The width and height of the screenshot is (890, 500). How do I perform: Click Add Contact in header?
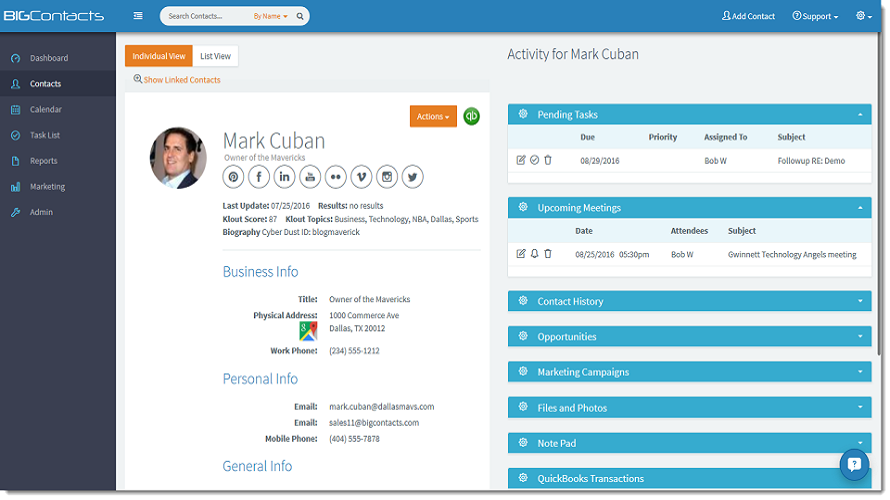tap(748, 16)
